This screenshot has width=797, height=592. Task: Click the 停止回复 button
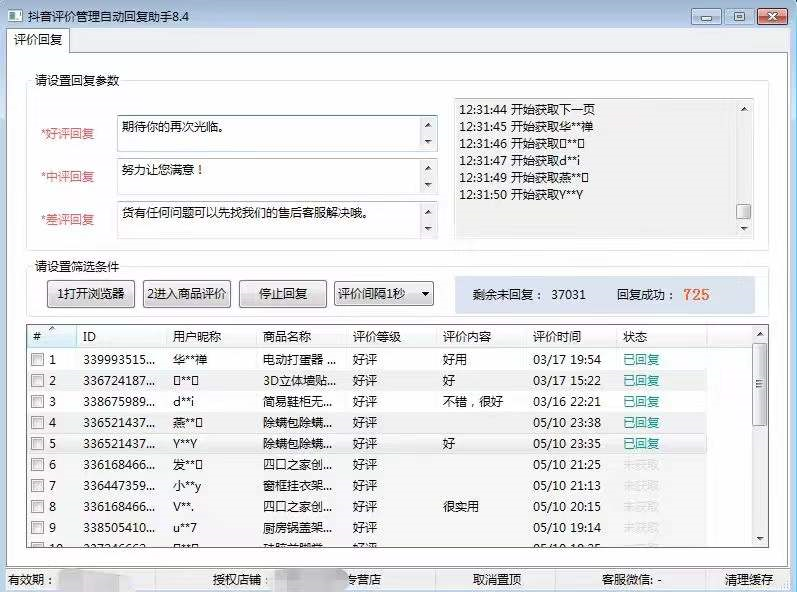point(283,294)
